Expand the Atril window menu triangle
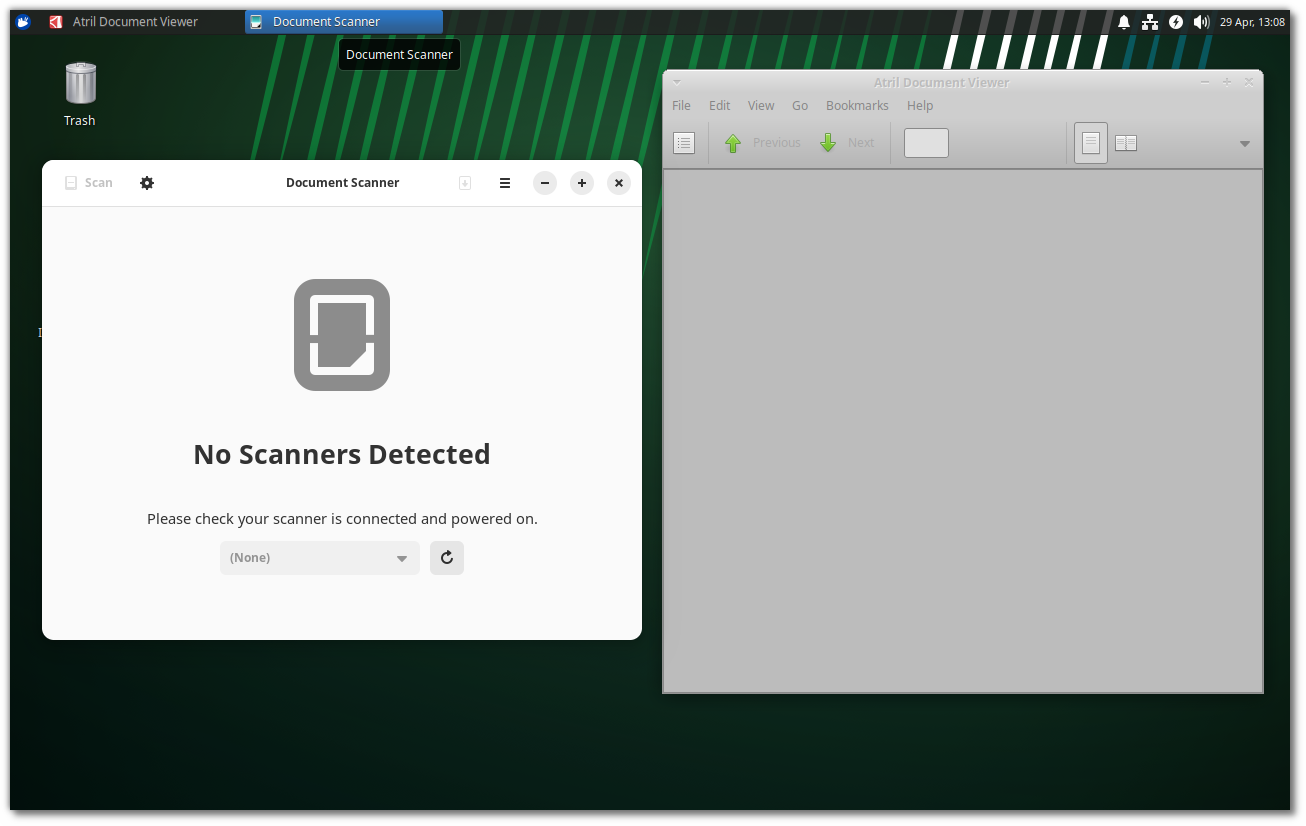1306x826 pixels. [677, 81]
